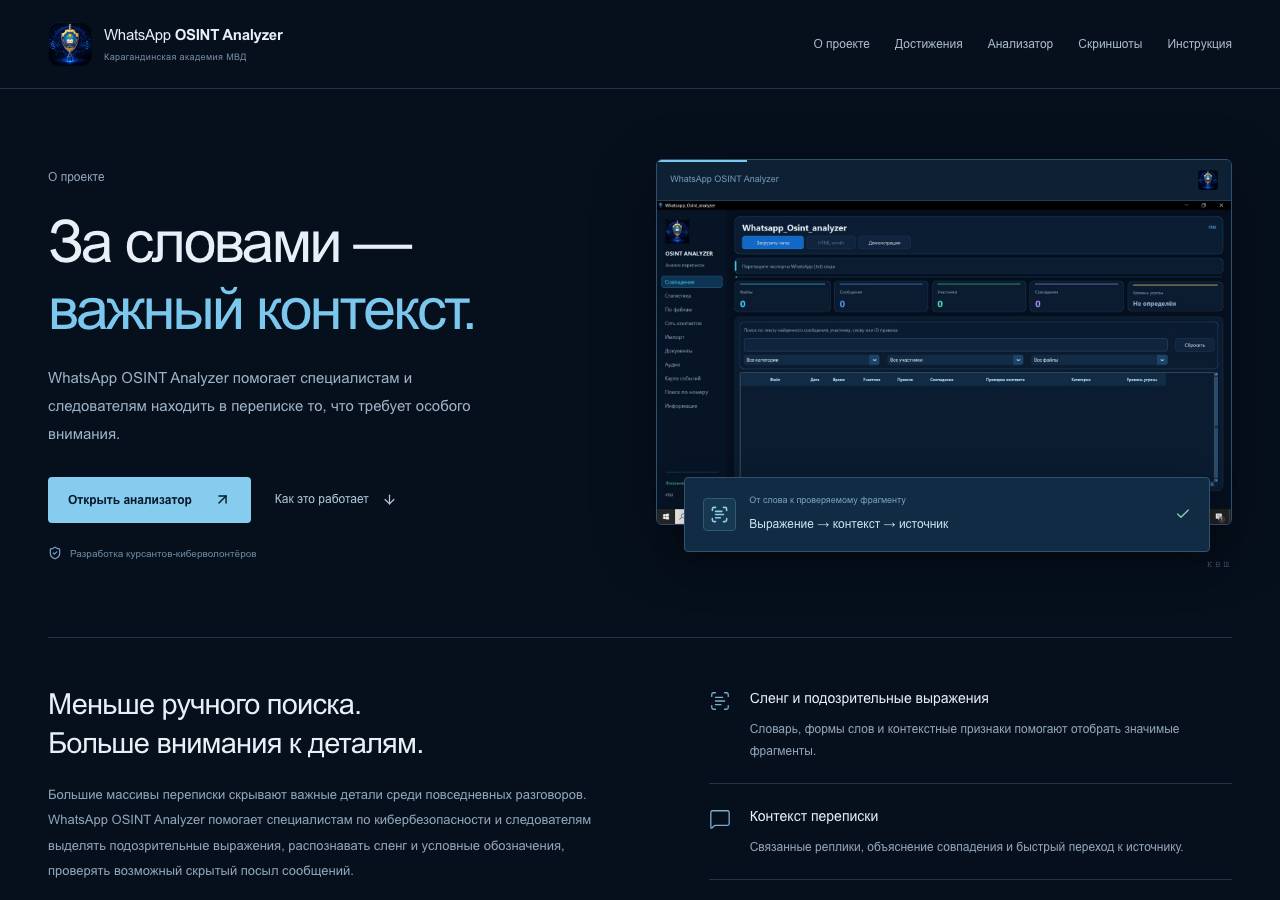Viewport: 1280px width, 900px height.
Task: Click the down arrow beside «Как это работает»
Action: [x=390, y=500]
